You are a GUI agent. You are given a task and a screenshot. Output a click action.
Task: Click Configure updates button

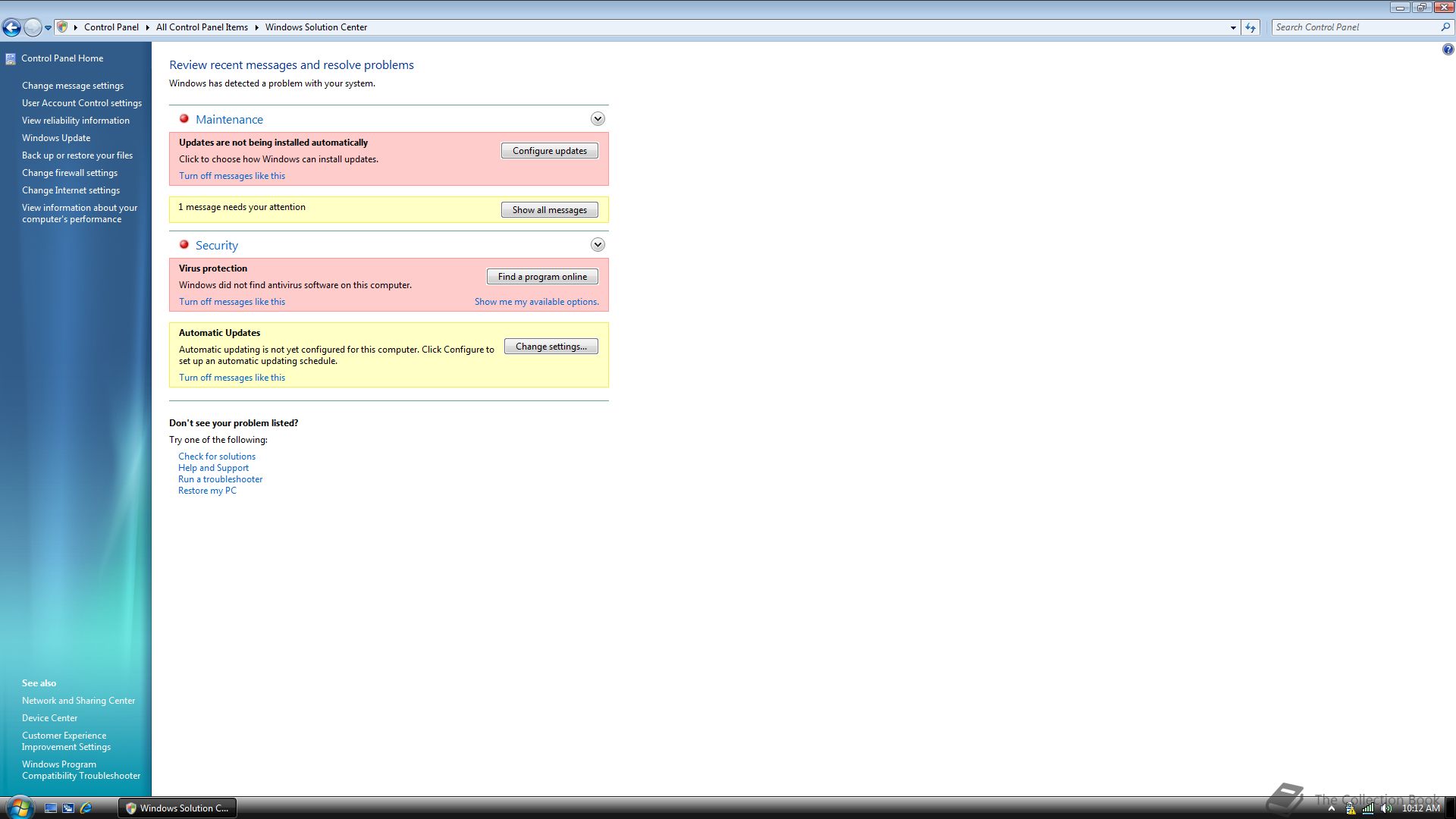(x=550, y=151)
